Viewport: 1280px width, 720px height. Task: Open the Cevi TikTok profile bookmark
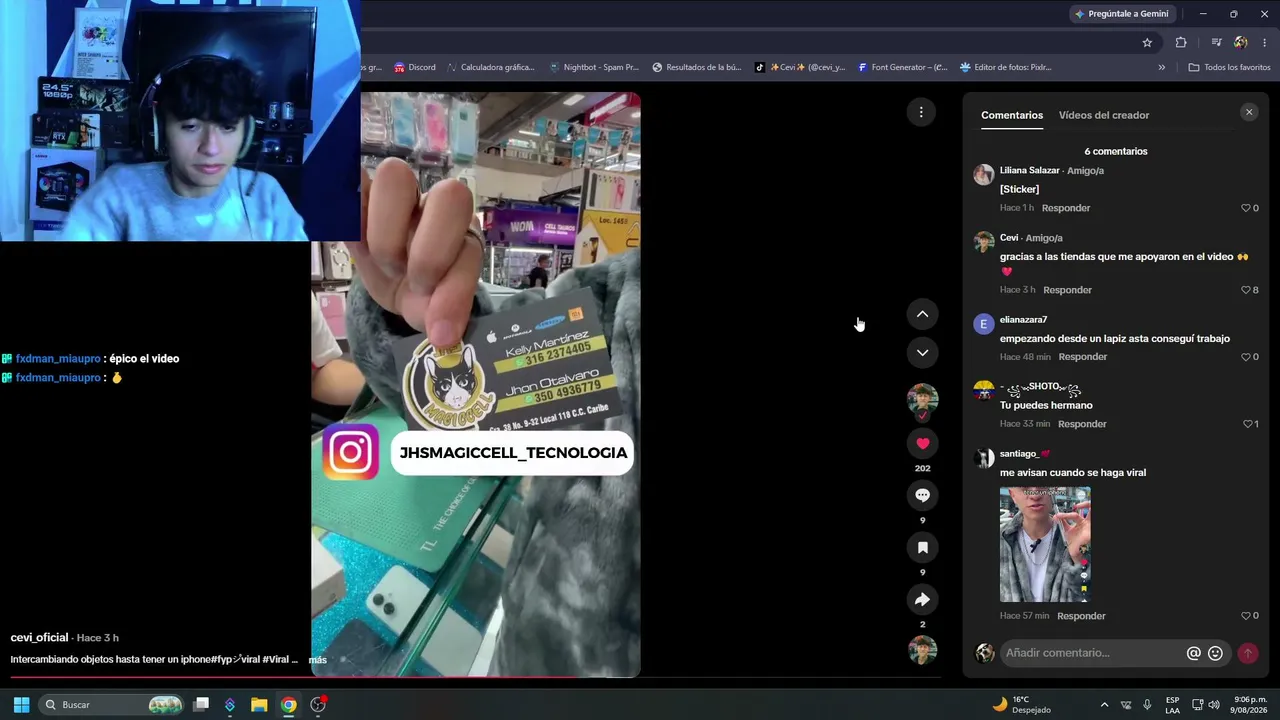[x=800, y=68]
